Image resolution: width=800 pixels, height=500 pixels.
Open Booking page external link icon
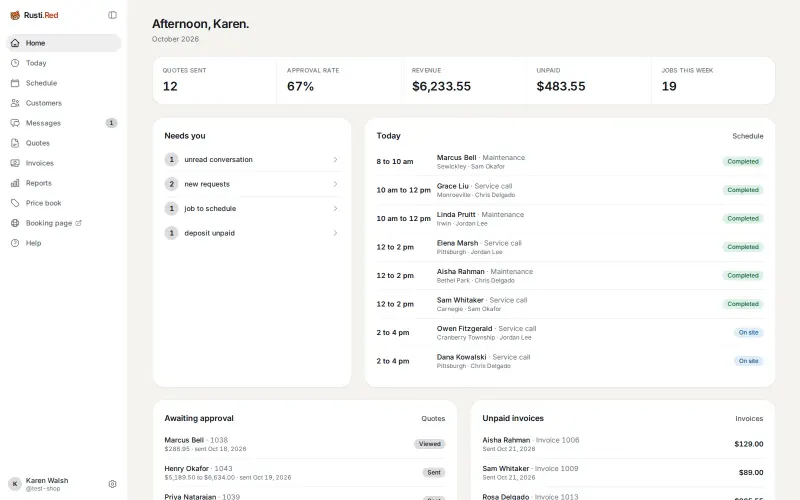[79, 223]
